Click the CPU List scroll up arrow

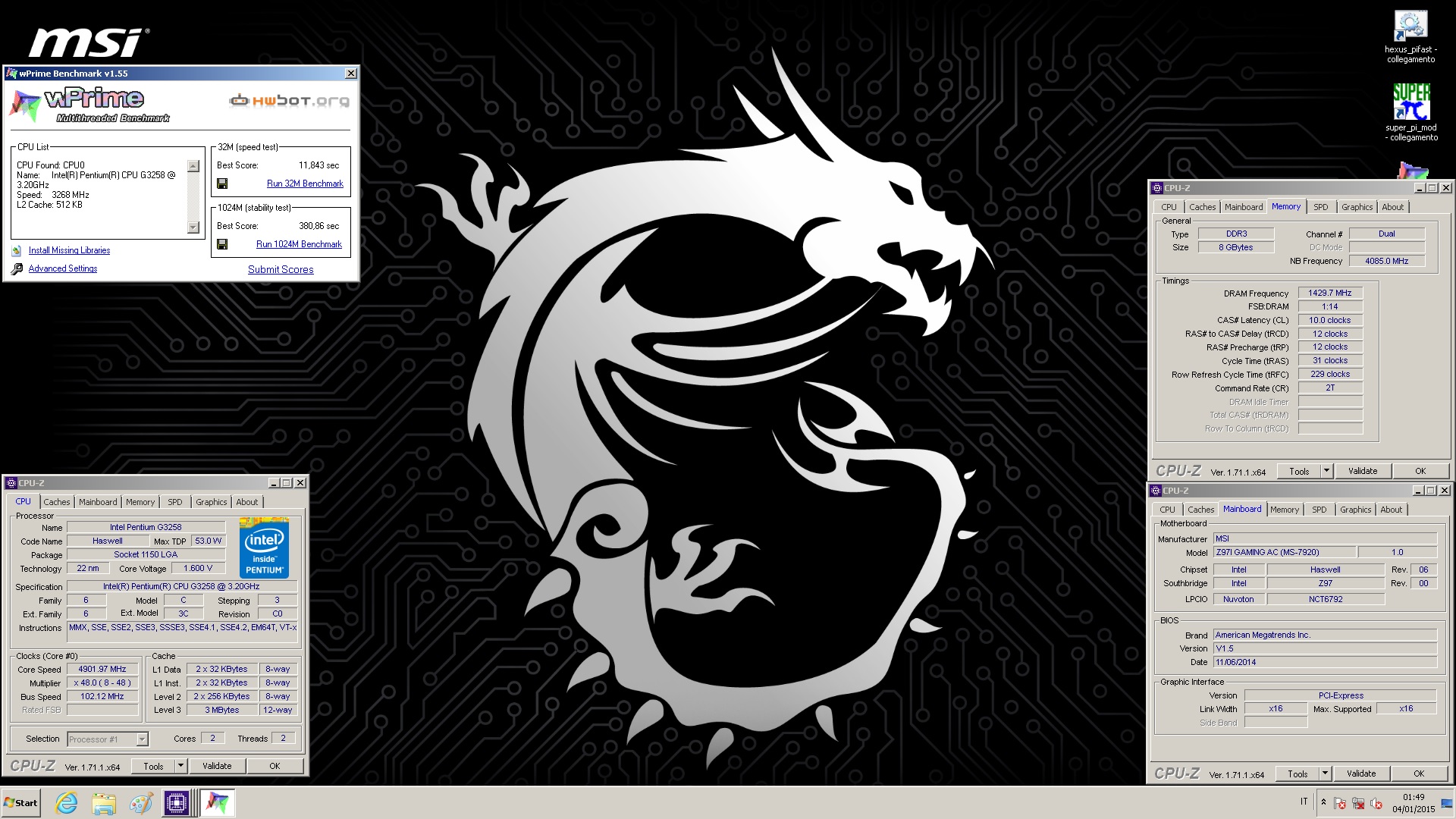(193, 166)
